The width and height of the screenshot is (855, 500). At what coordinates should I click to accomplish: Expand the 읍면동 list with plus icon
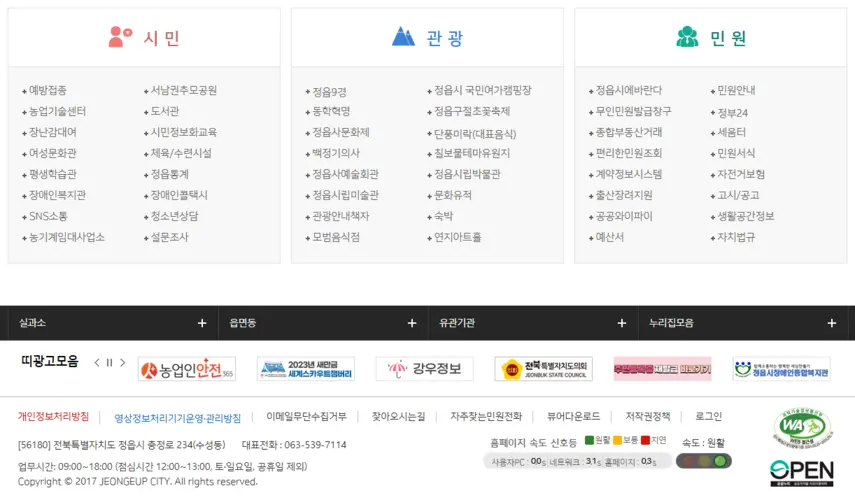(412, 323)
